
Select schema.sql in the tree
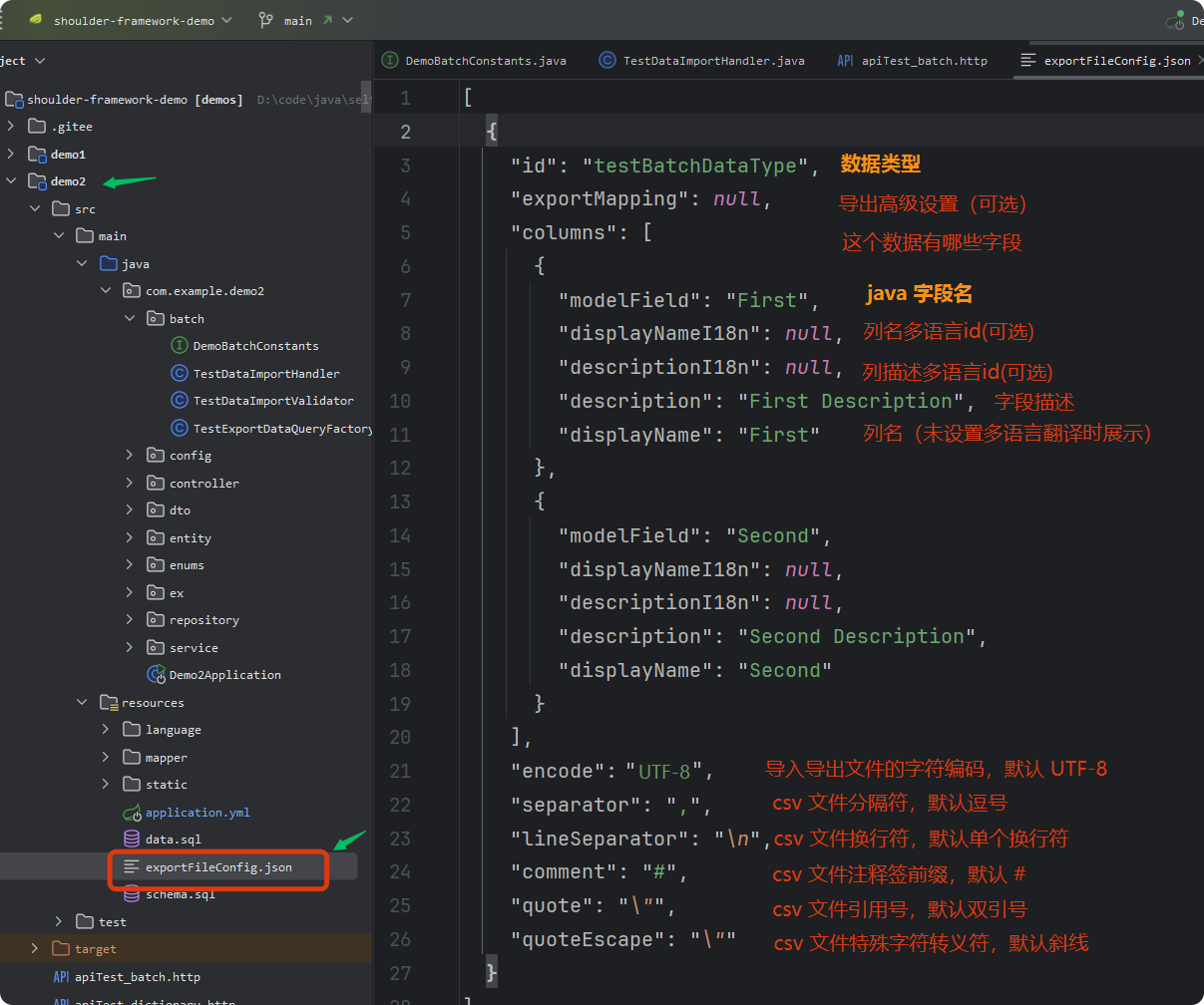pos(180,894)
